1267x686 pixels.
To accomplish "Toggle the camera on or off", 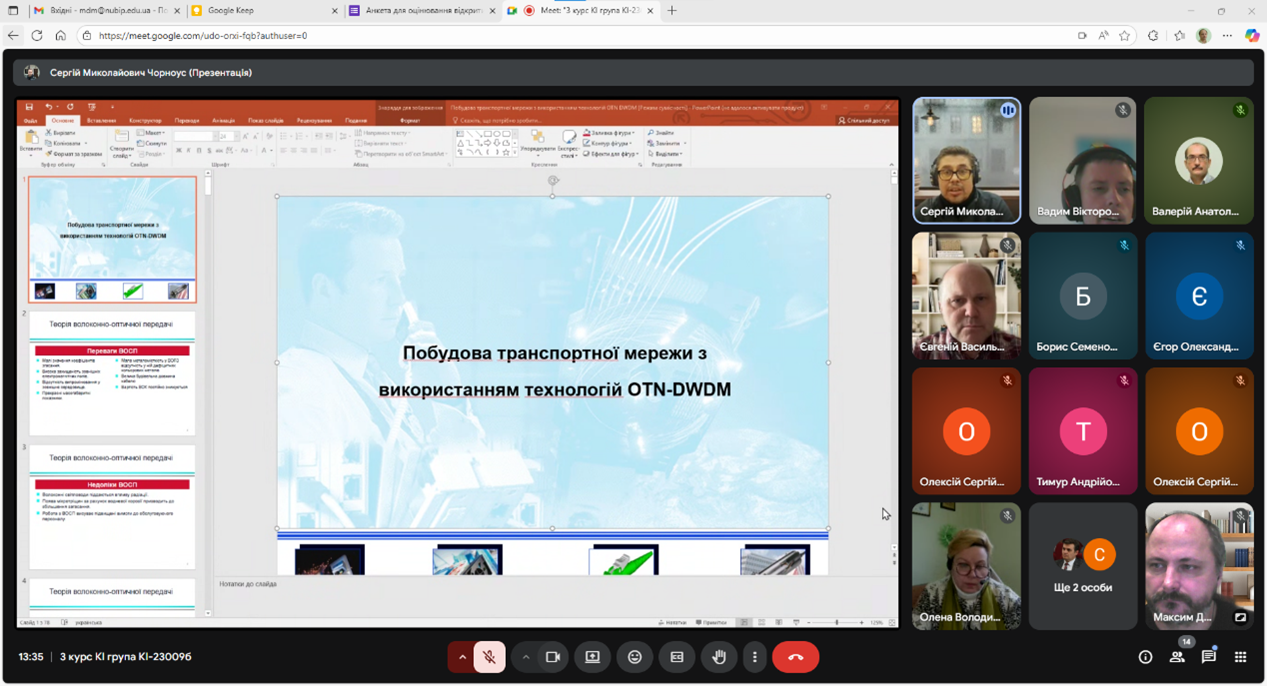I will click(x=552, y=657).
